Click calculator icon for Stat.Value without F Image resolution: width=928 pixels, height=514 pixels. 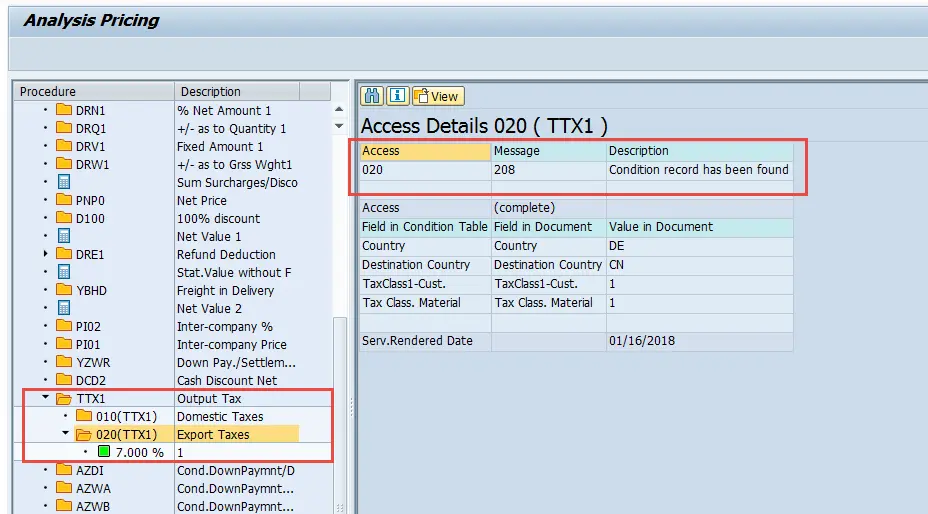pos(64,272)
